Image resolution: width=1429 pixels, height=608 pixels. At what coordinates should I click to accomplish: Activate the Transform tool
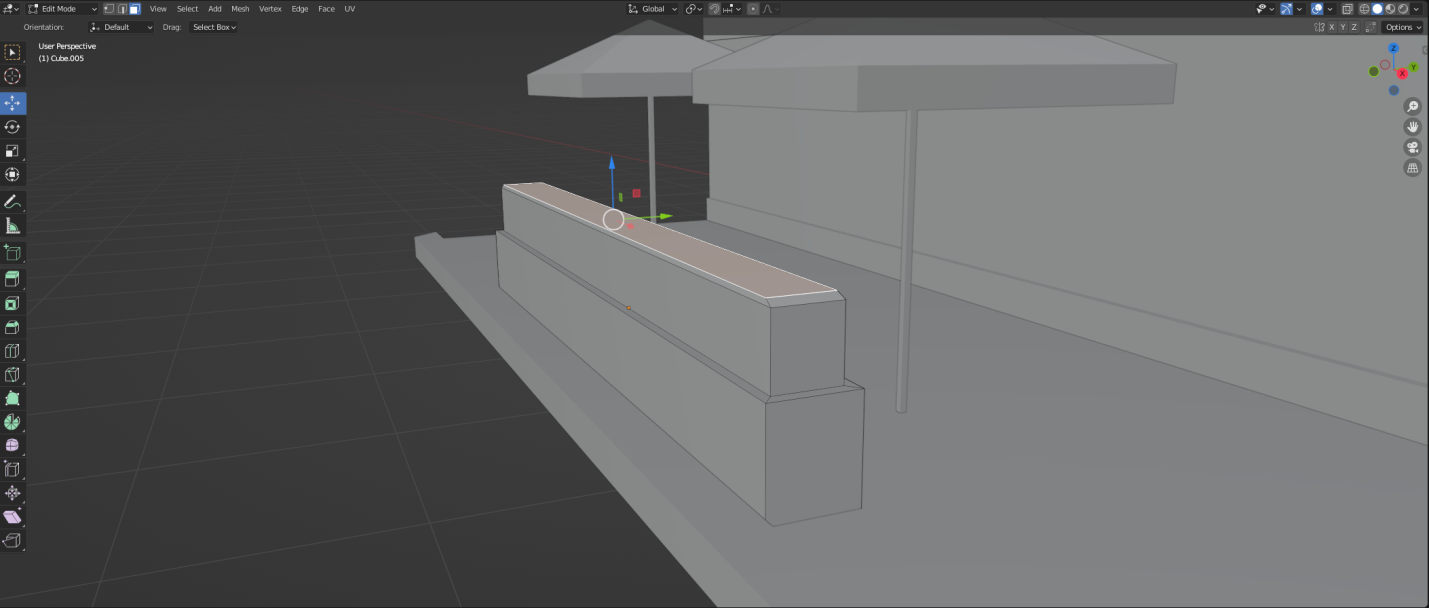point(13,175)
